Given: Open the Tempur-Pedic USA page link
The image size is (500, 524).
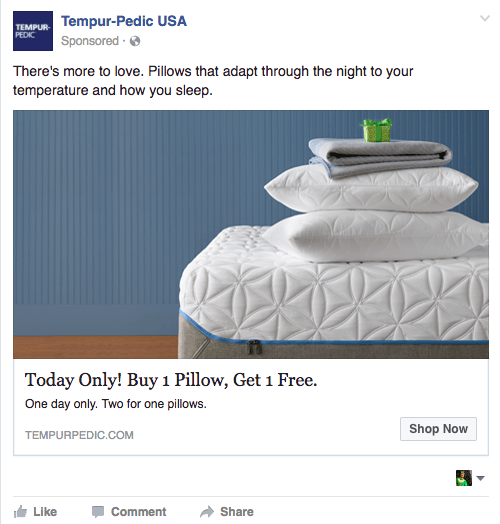Looking at the screenshot, I should [124, 21].
